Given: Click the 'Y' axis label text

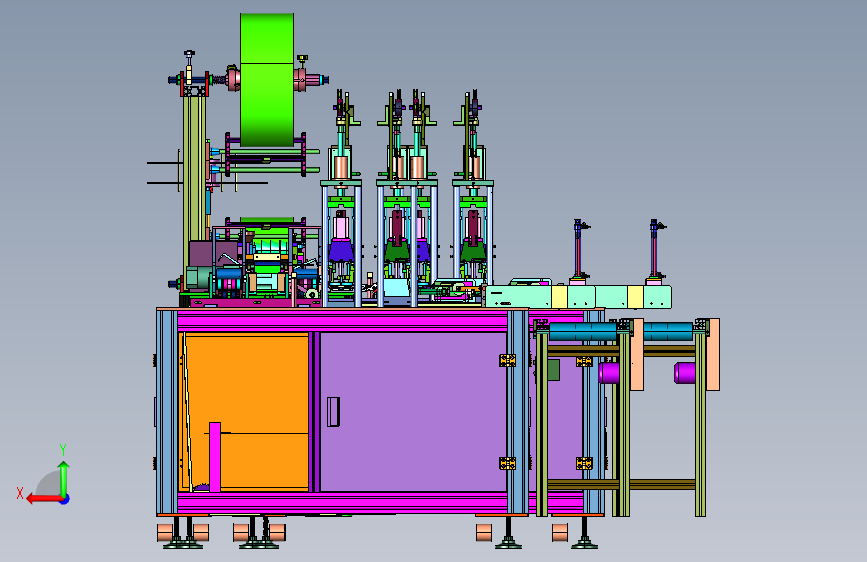Looking at the screenshot, I should pos(63,450).
